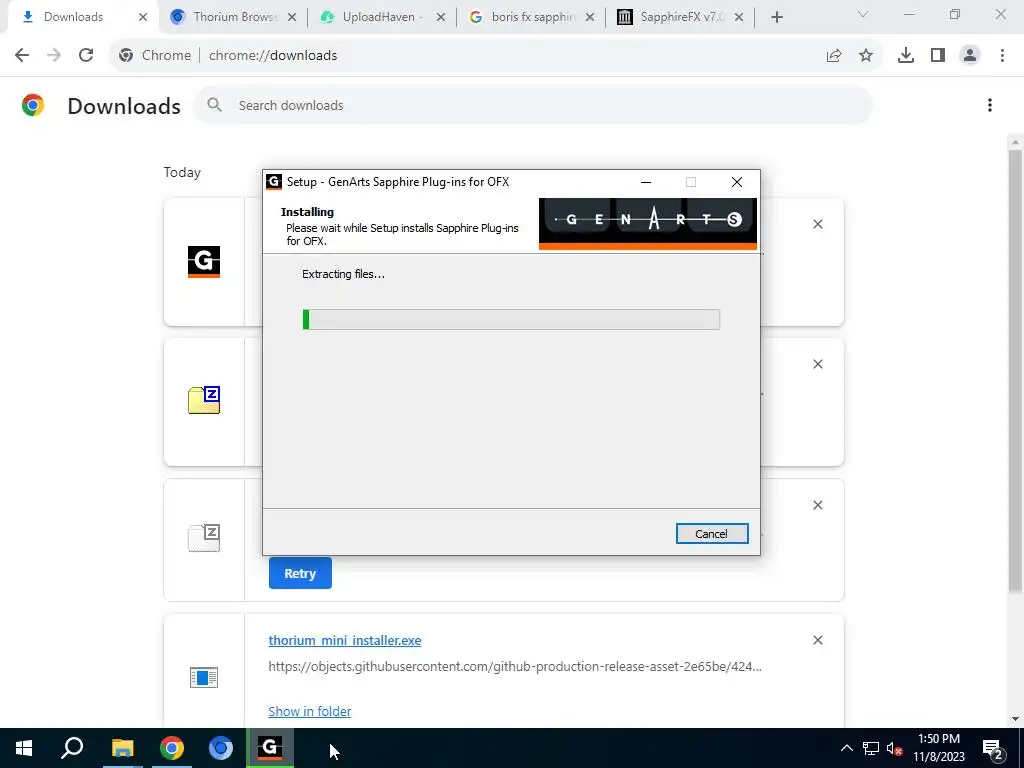Switch to the SapphireFX v7 tab
The width and height of the screenshot is (1024, 768).
pyautogui.click(x=680, y=17)
